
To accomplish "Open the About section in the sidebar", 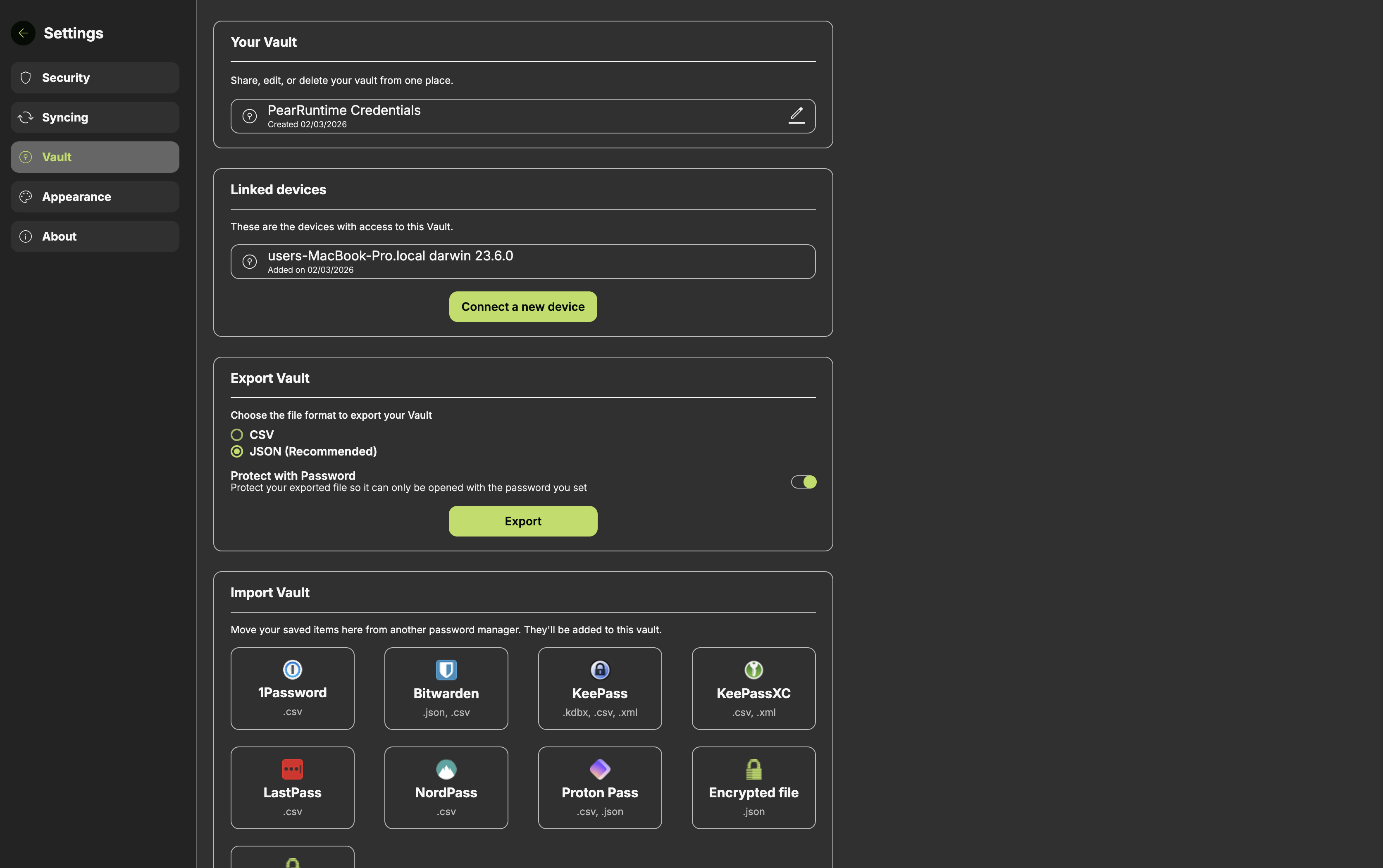I will [95, 236].
